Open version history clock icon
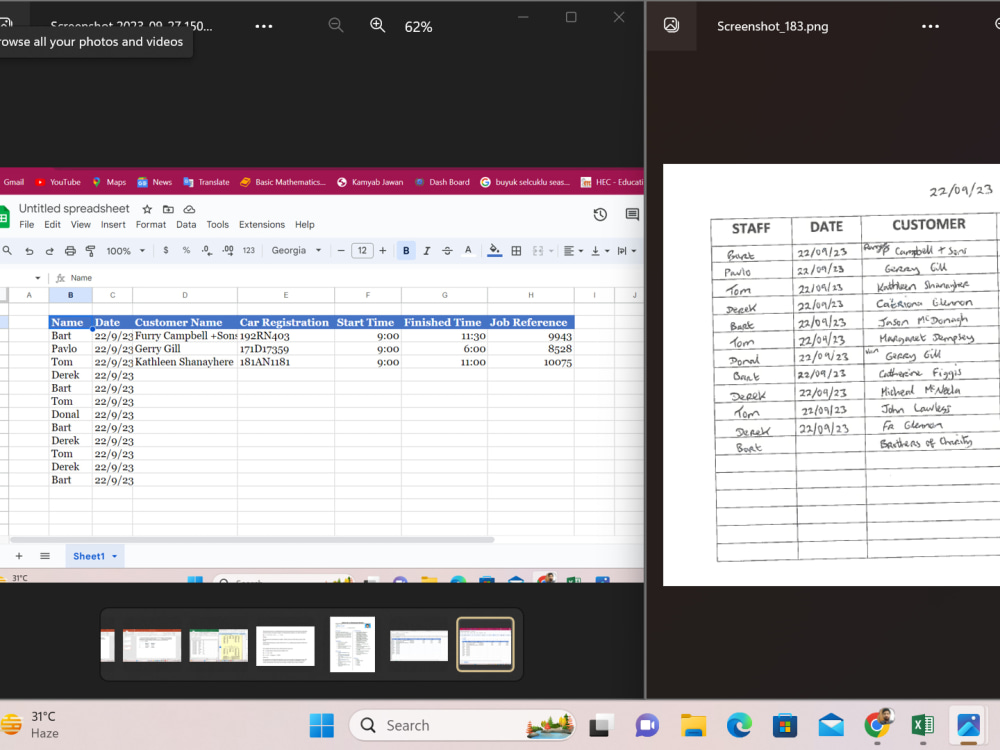This screenshot has width=1000, height=750. pyautogui.click(x=600, y=214)
